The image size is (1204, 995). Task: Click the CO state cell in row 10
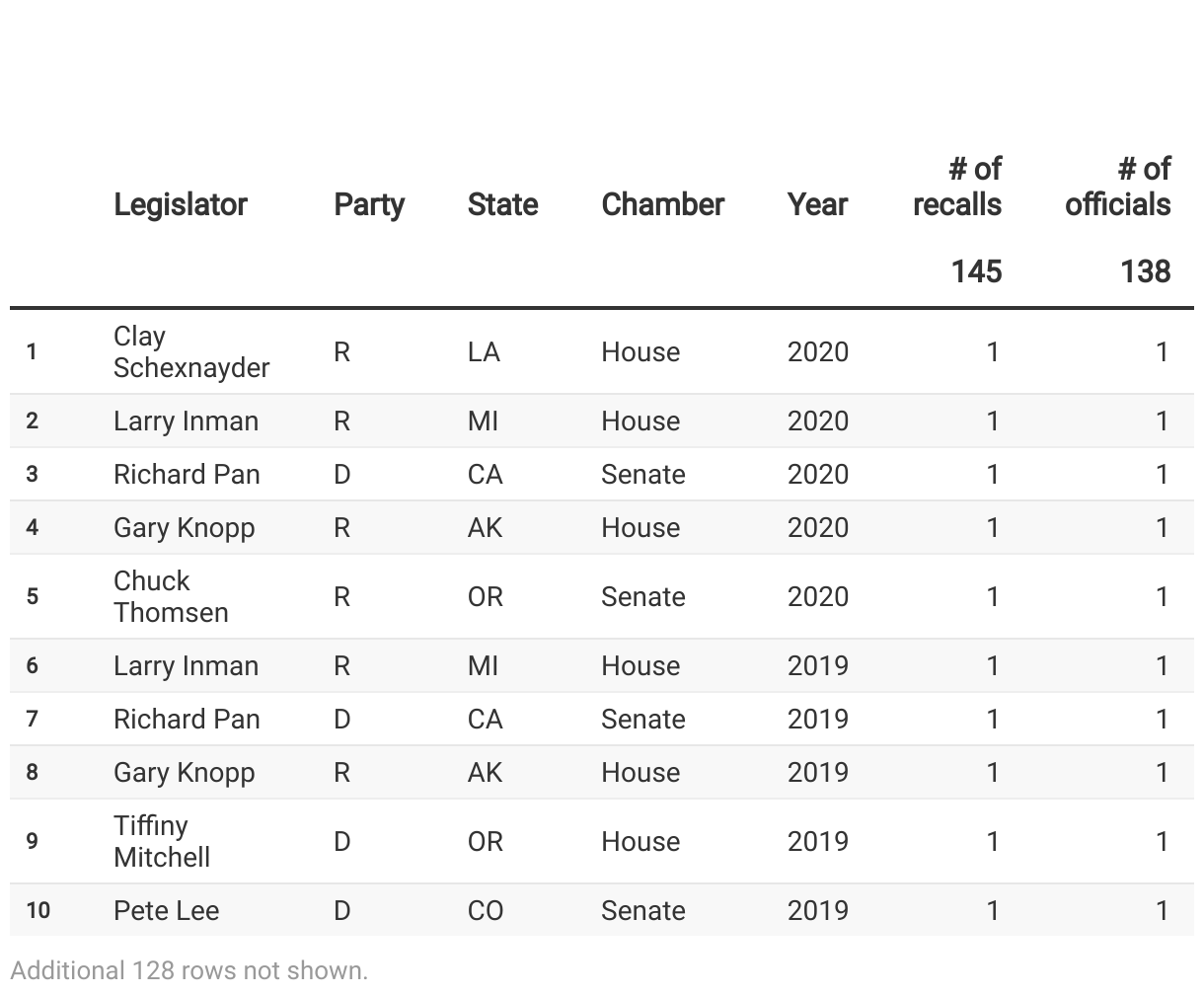pyautogui.click(x=485, y=910)
